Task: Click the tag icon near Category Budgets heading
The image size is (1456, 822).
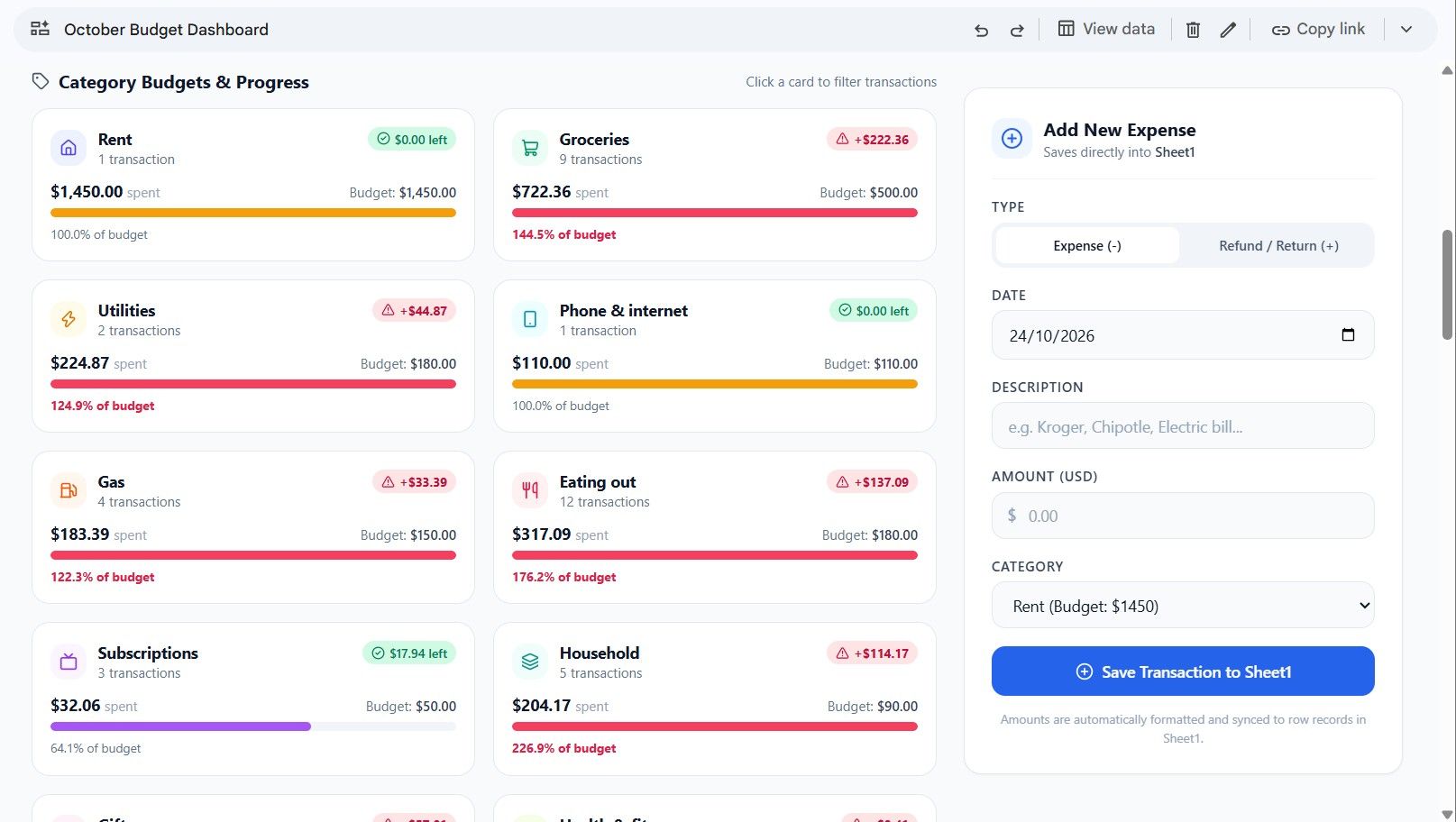Action: [x=41, y=81]
